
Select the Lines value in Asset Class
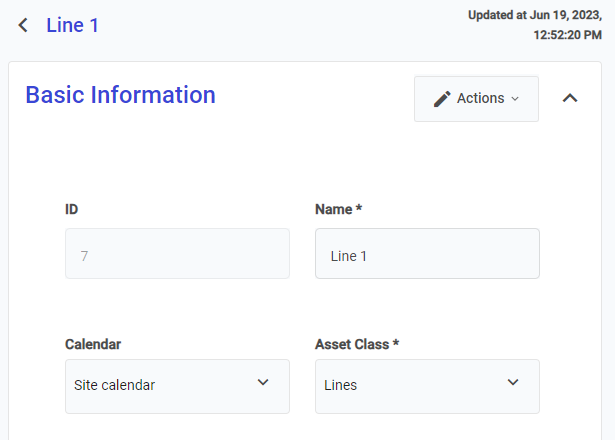pyautogui.click(x=341, y=385)
